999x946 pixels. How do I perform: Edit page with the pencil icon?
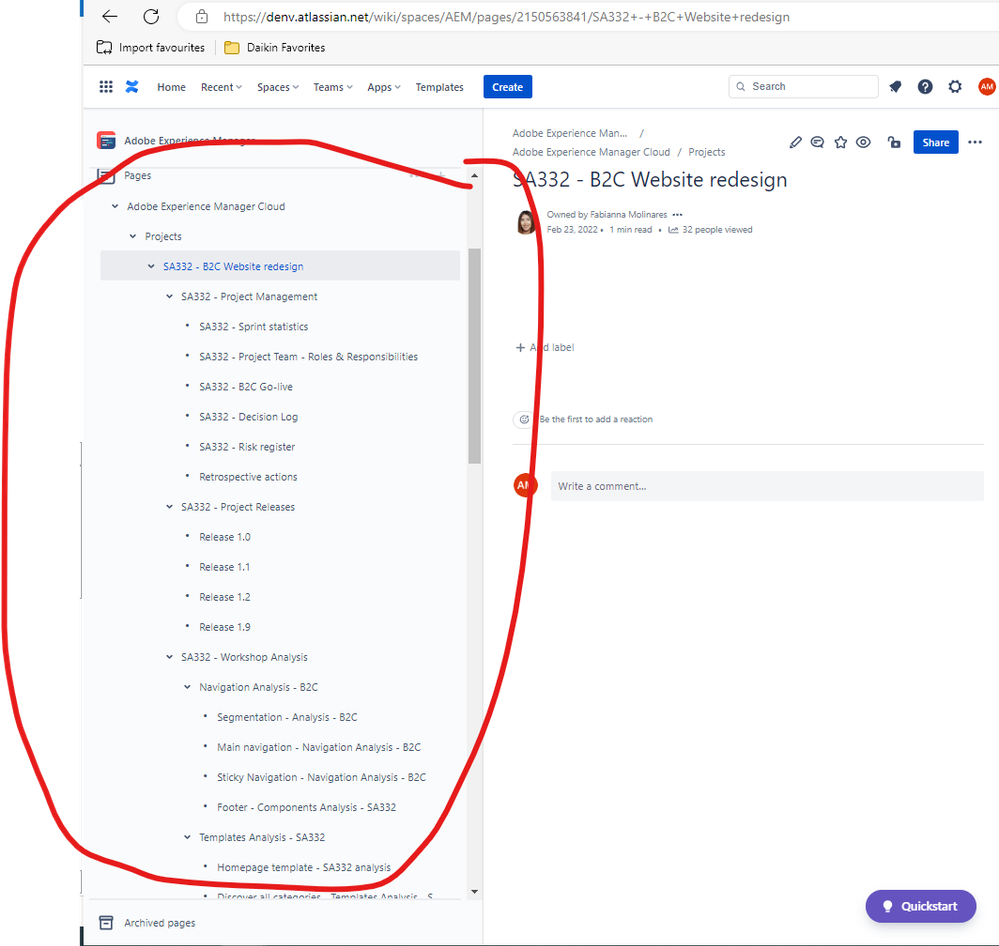tap(795, 142)
